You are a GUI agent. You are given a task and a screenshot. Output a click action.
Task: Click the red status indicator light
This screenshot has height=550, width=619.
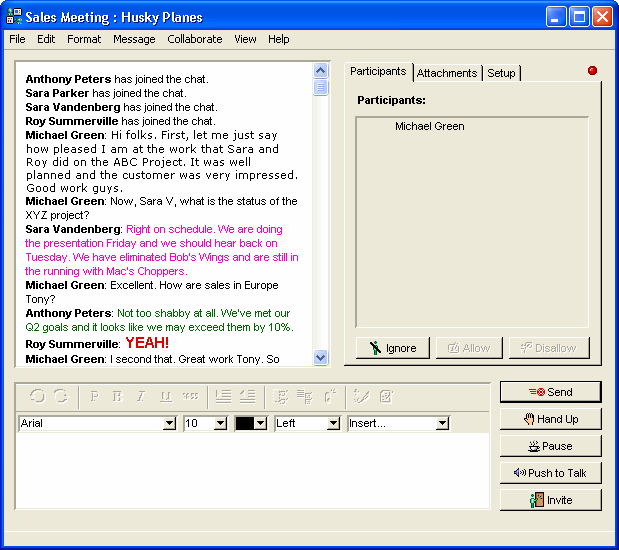click(x=592, y=71)
